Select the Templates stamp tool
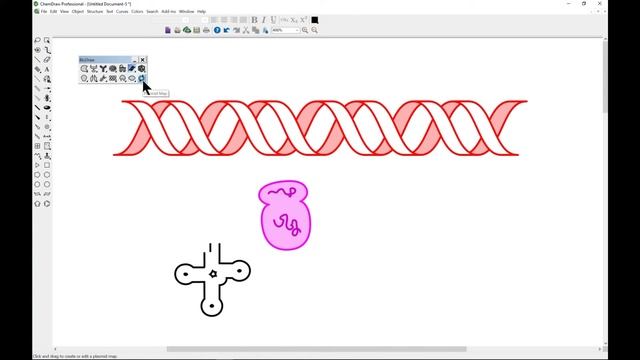This screenshot has width=640, height=360. [47, 156]
